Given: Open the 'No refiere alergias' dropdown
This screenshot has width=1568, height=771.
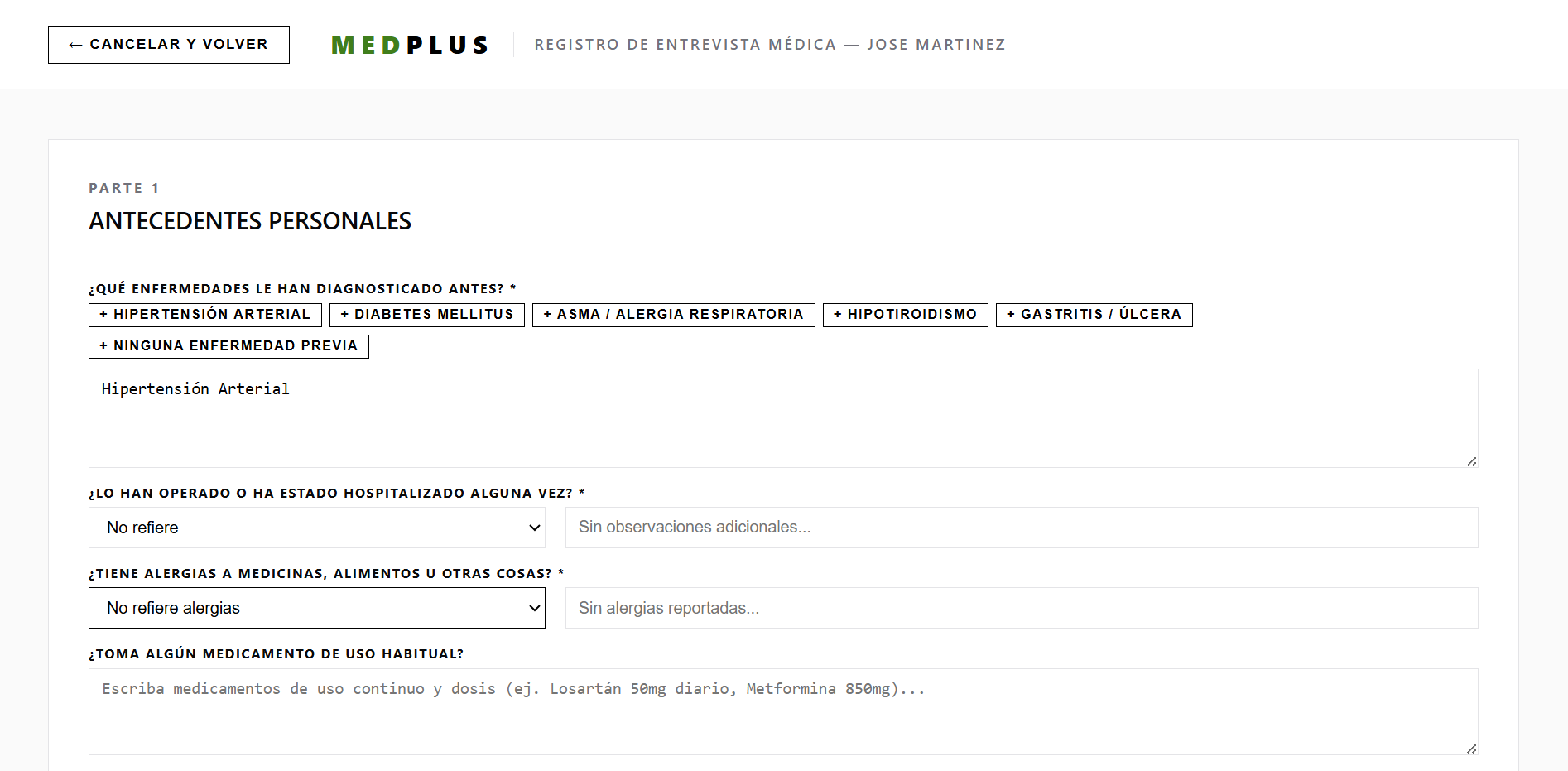Looking at the screenshot, I should coord(317,608).
